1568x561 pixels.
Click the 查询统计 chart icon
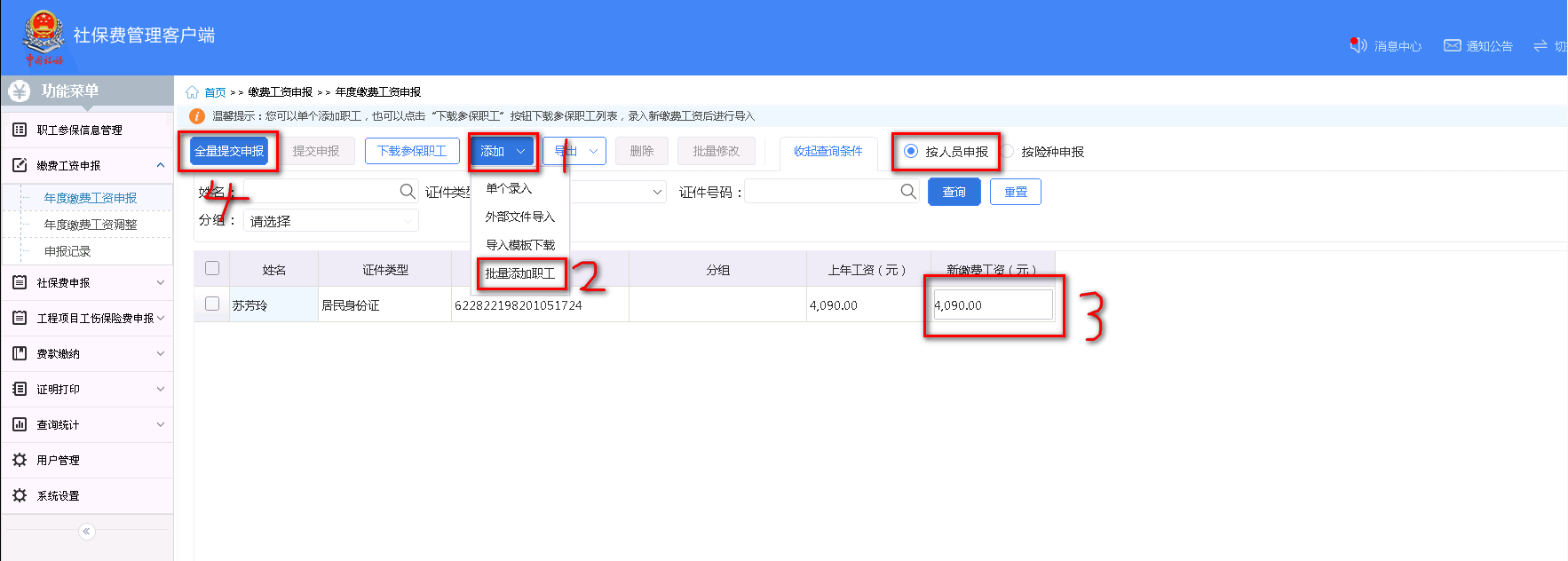20,424
